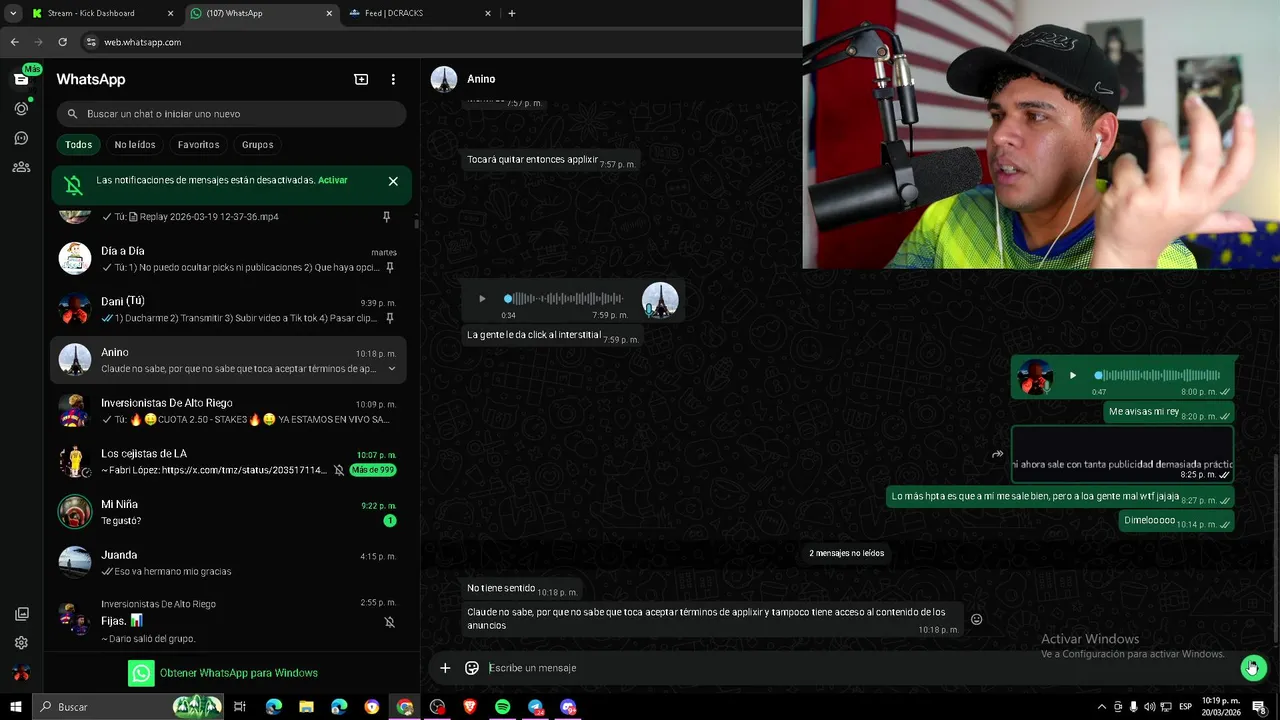Image resolution: width=1280 pixels, height=720 pixels.
Task: Dismiss the notifications disabled banner
Action: (x=393, y=181)
